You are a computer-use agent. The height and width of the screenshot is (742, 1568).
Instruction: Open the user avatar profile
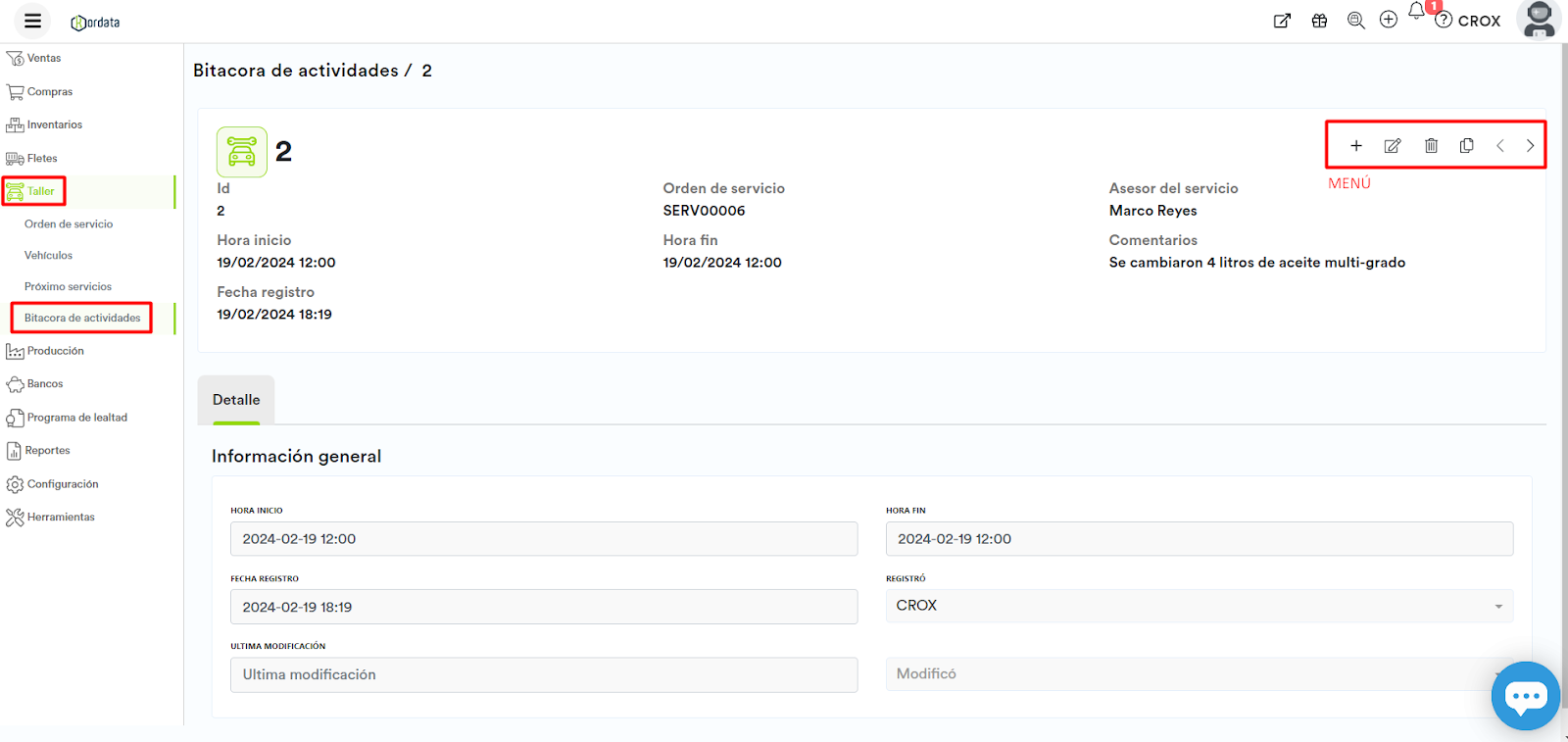(1539, 20)
